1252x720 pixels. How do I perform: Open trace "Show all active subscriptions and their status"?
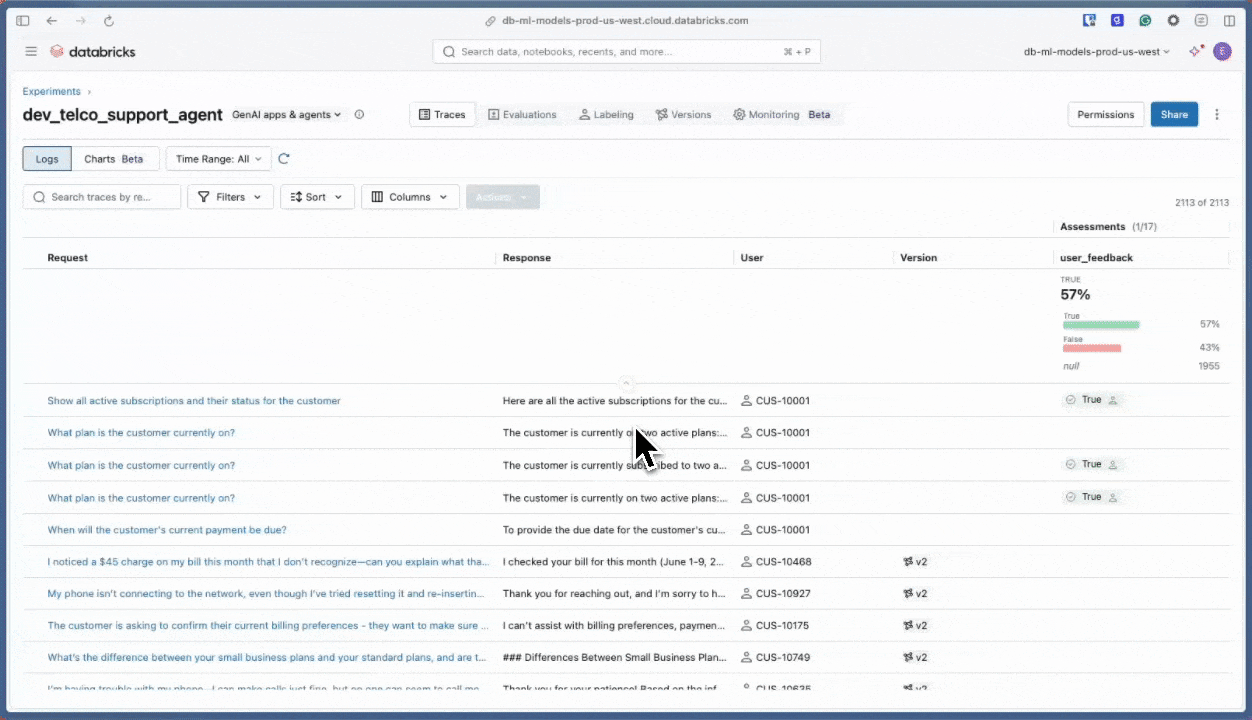tap(194, 401)
